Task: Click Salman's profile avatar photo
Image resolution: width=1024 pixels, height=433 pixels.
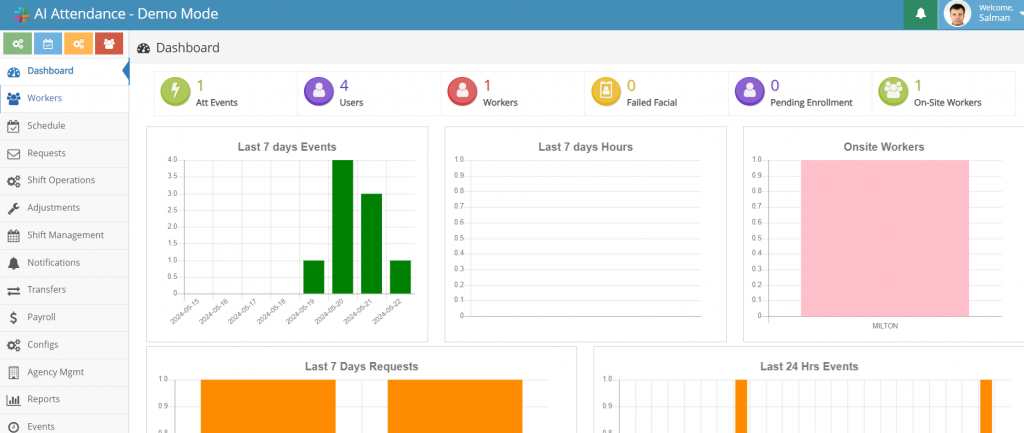Action: pos(957,14)
